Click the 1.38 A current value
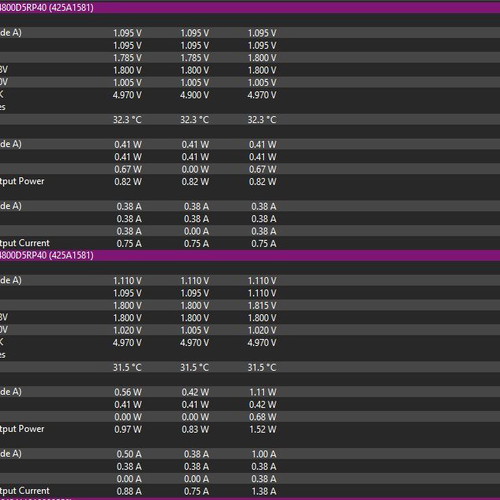This screenshot has height=500, width=500. click(264, 491)
